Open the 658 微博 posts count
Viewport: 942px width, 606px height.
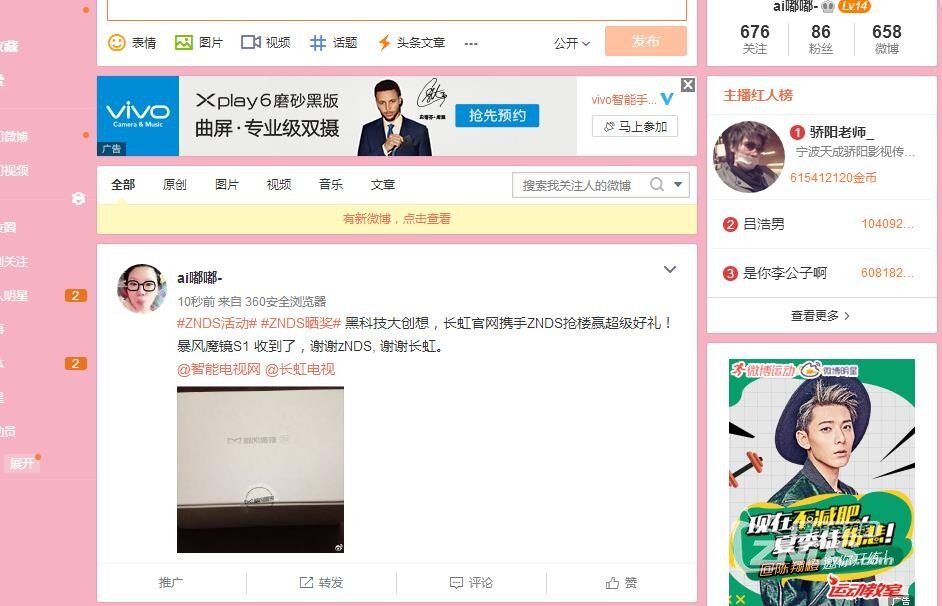(x=887, y=38)
